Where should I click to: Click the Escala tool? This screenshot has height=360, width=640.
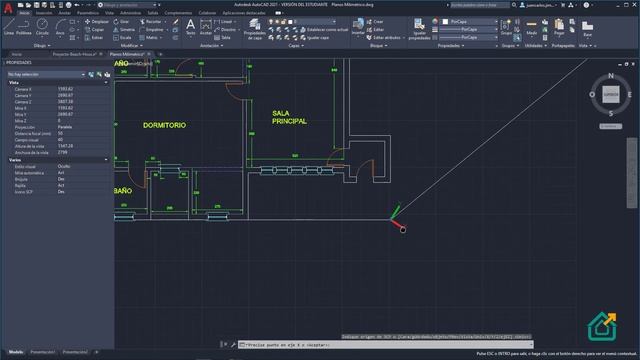[122, 38]
